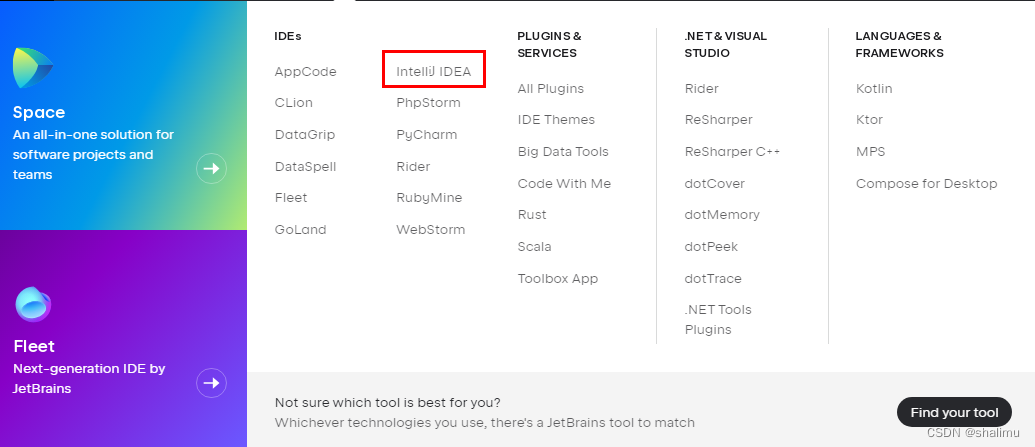The width and height of the screenshot is (1035, 447).
Task: Select Toolbox App link
Action: click(558, 279)
